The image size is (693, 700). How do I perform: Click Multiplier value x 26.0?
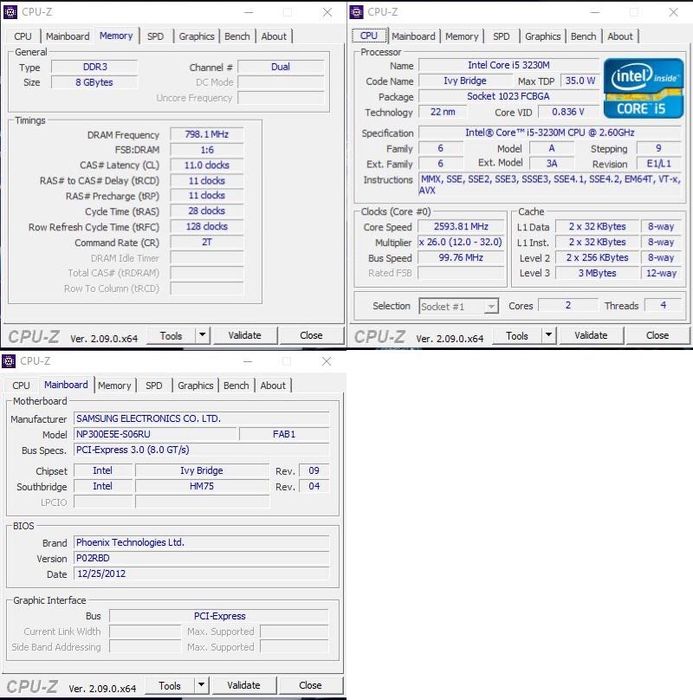click(x=461, y=242)
